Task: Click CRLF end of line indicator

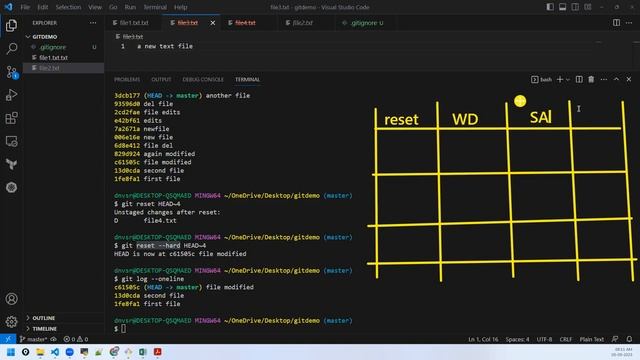Action: pyautogui.click(x=566, y=339)
